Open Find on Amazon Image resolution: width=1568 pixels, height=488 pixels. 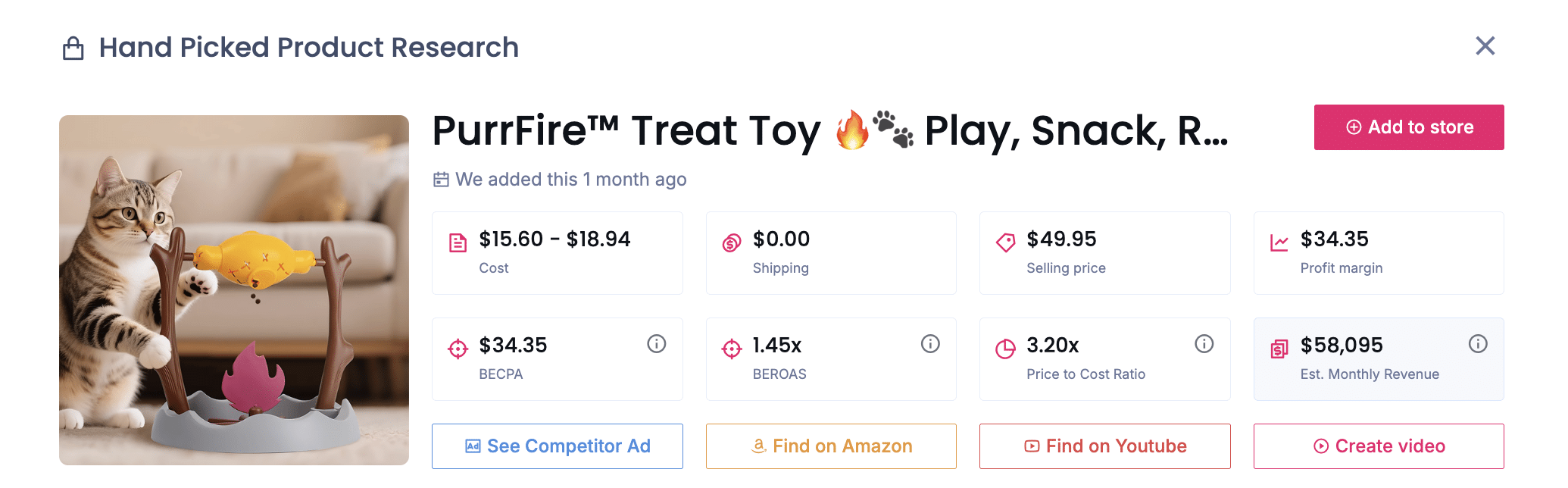(x=830, y=446)
